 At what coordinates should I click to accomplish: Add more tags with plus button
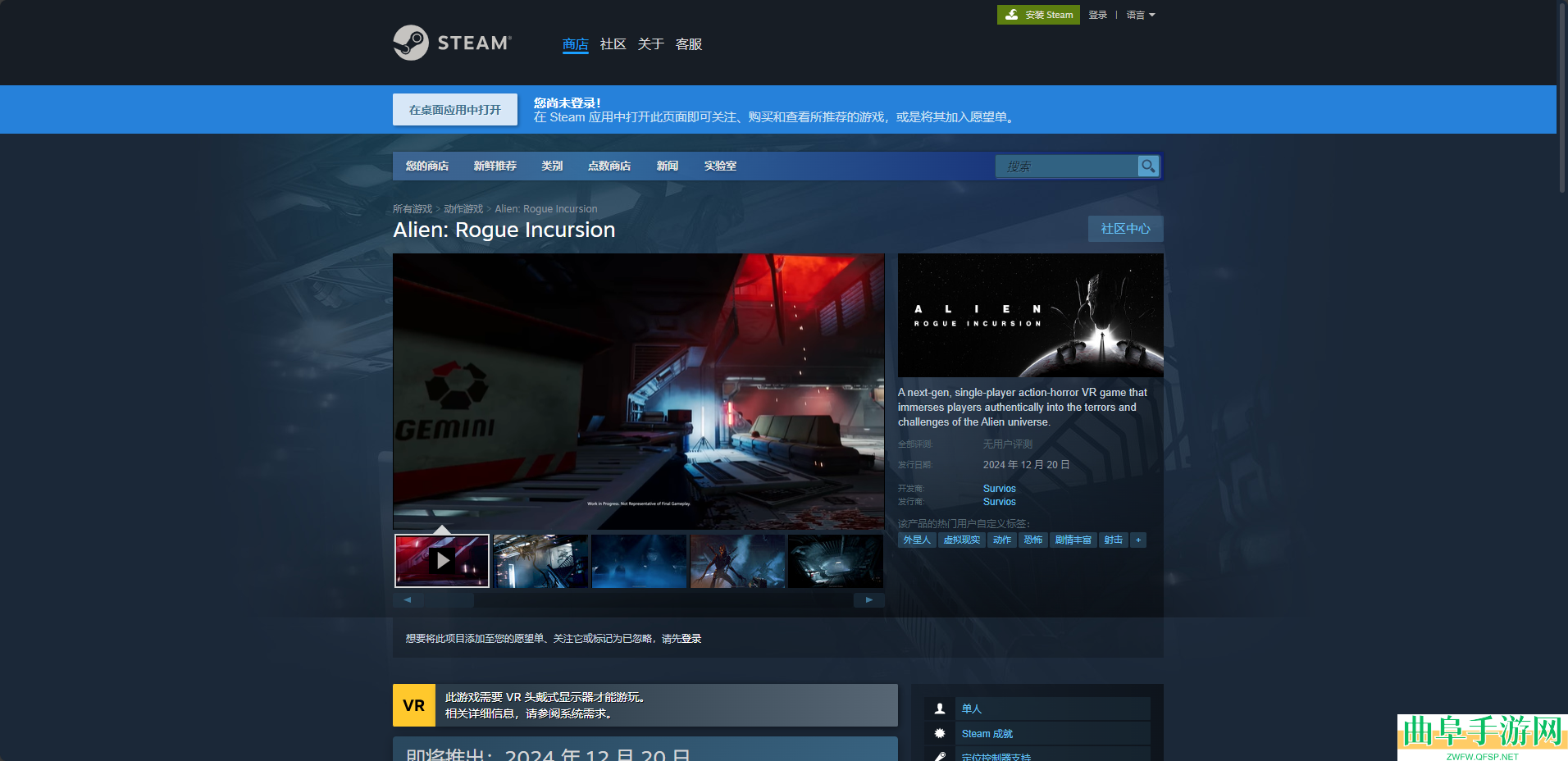(1138, 540)
